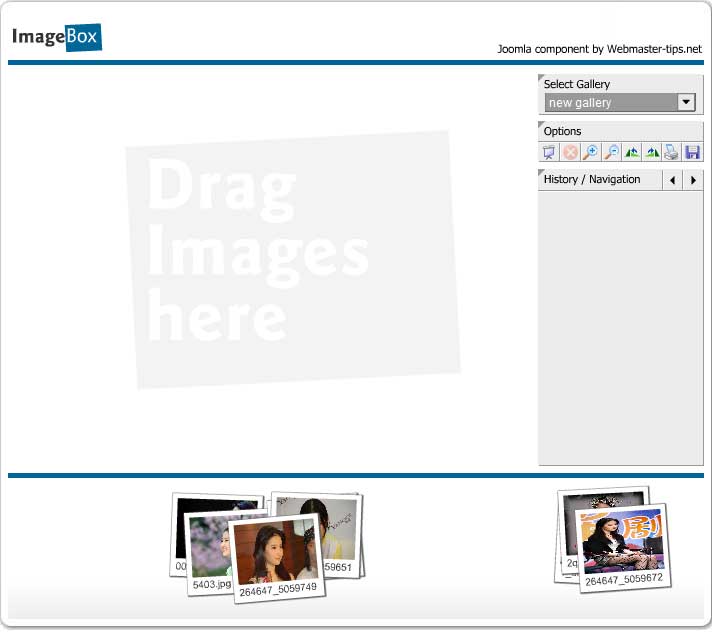This screenshot has height=632, width=712.
Task: Rotate image left using the first green arrow icon
Action: (632, 153)
